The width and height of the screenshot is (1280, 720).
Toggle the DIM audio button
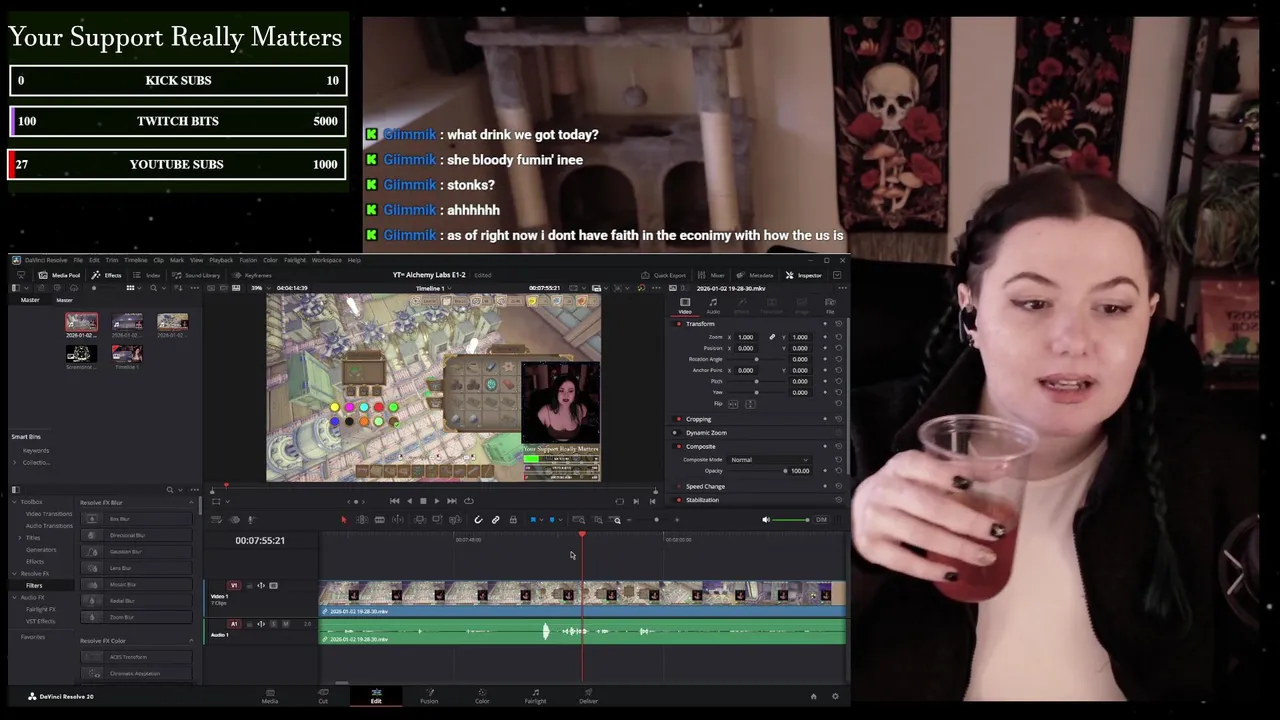pyautogui.click(x=821, y=520)
